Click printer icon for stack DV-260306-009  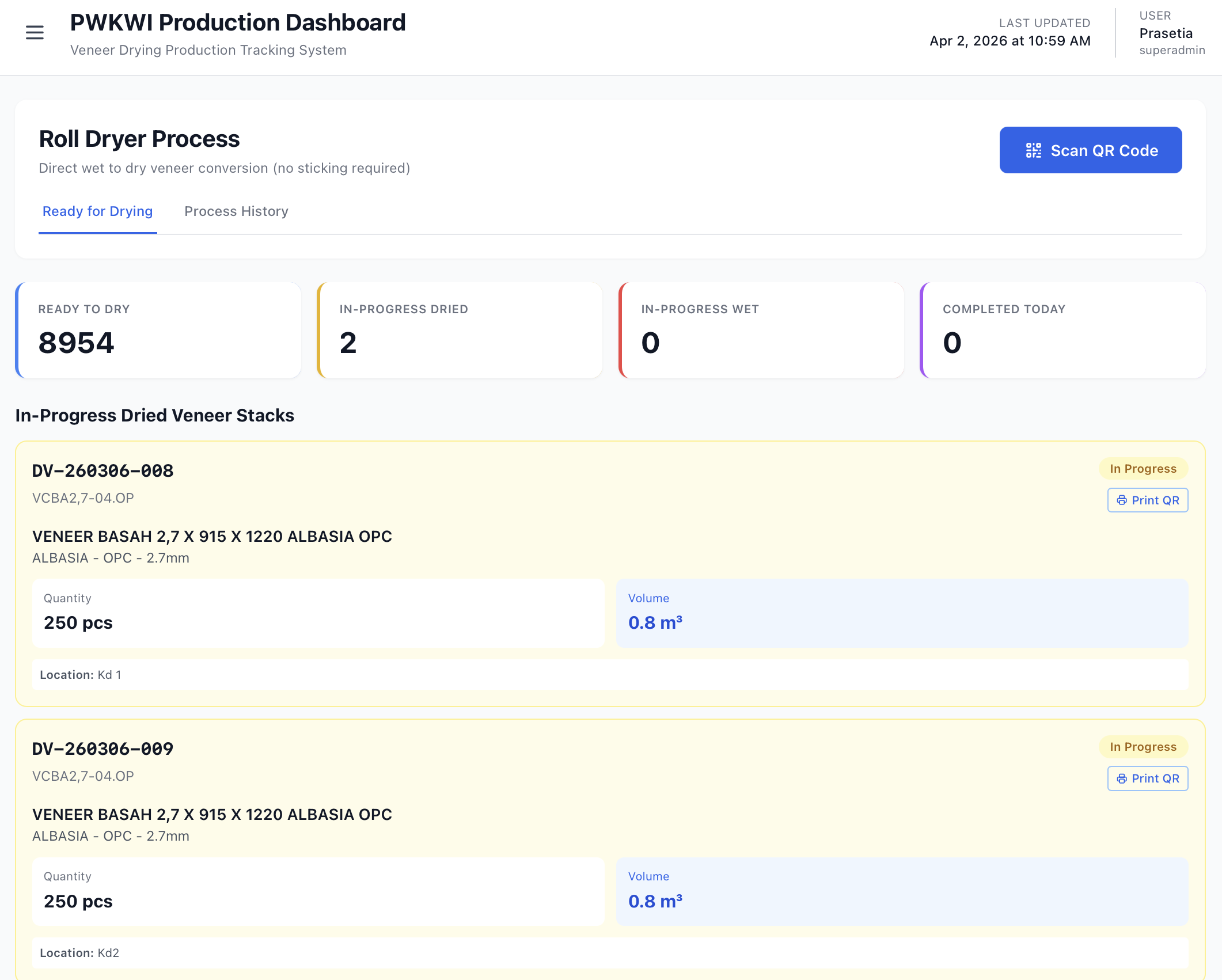[1121, 778]
